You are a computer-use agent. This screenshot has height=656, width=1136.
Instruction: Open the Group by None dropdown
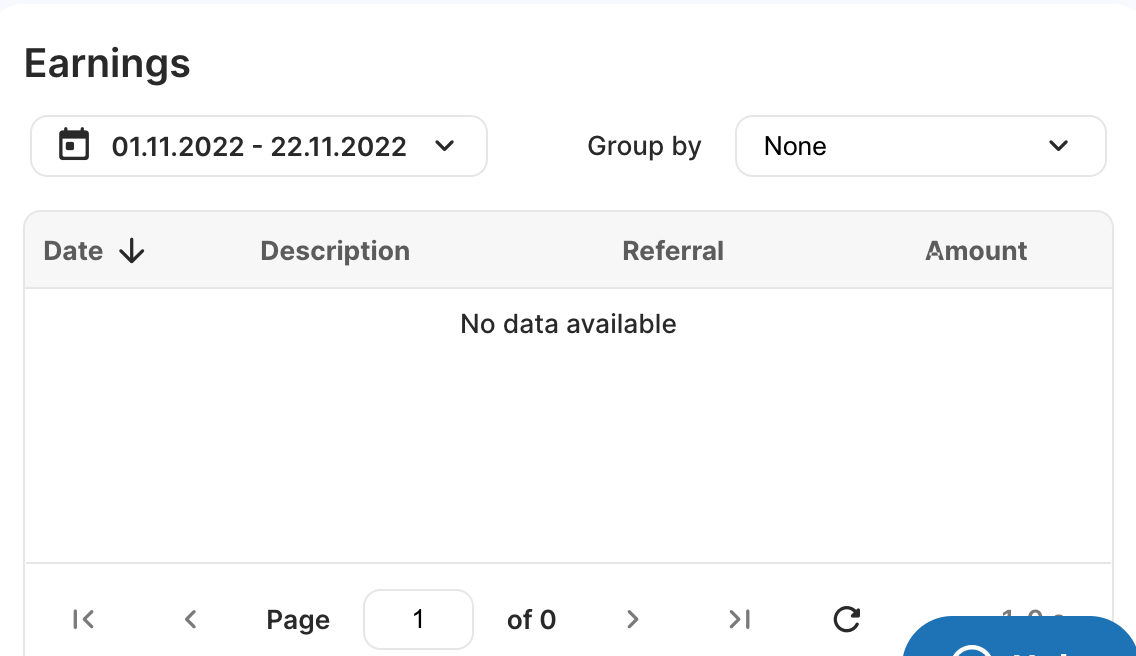[x=921, y=146]
